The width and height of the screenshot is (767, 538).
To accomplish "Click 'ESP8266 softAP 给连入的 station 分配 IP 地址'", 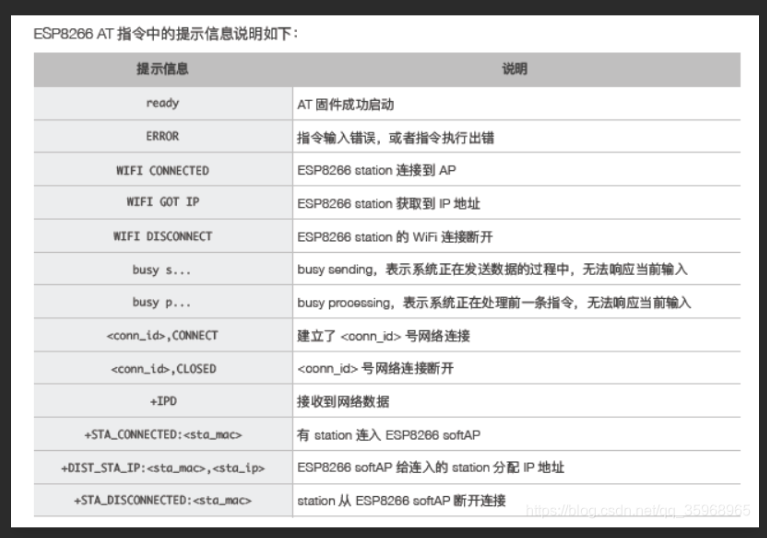I will pyautogui.click(x=430, y=467).
